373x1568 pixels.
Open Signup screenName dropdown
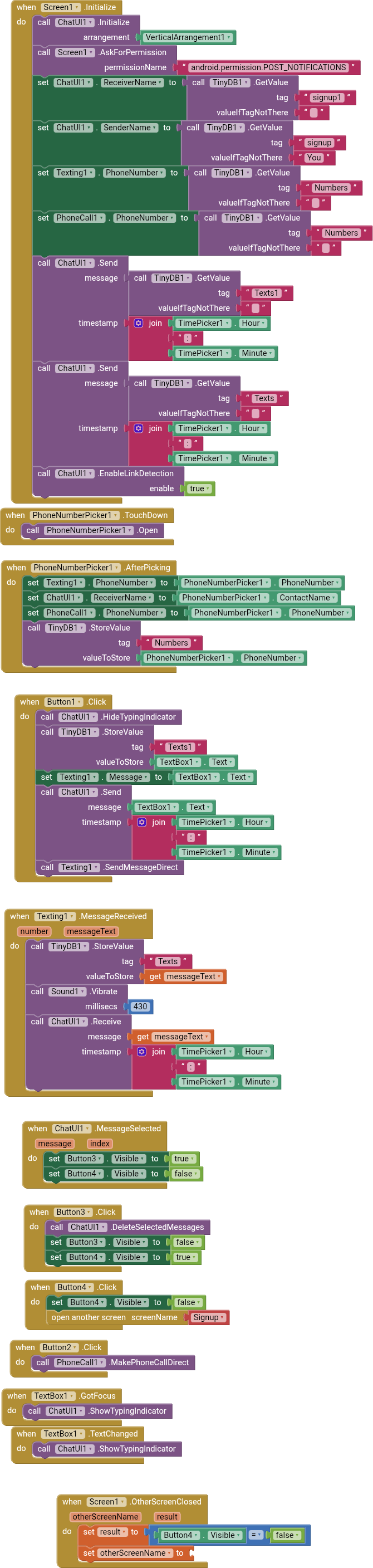click(209, 1317)
